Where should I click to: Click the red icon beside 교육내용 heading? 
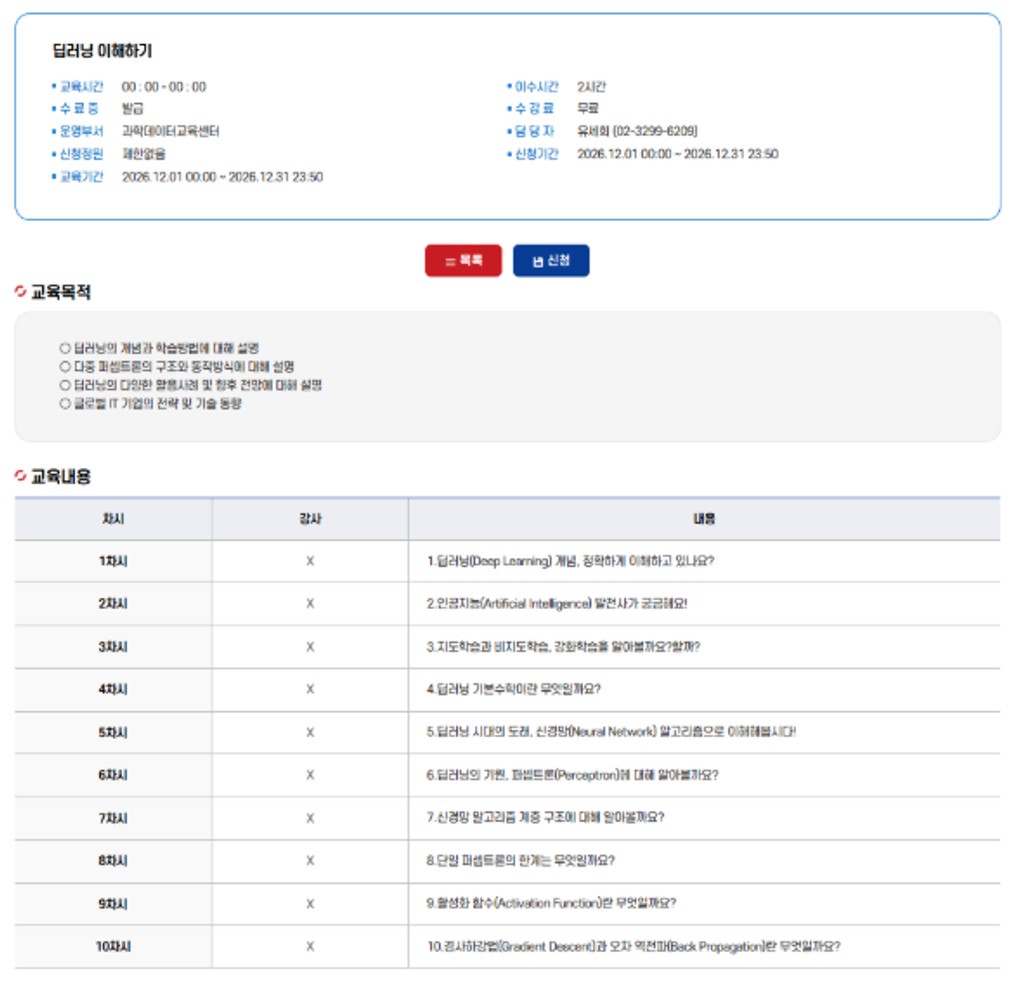point(21,476)
